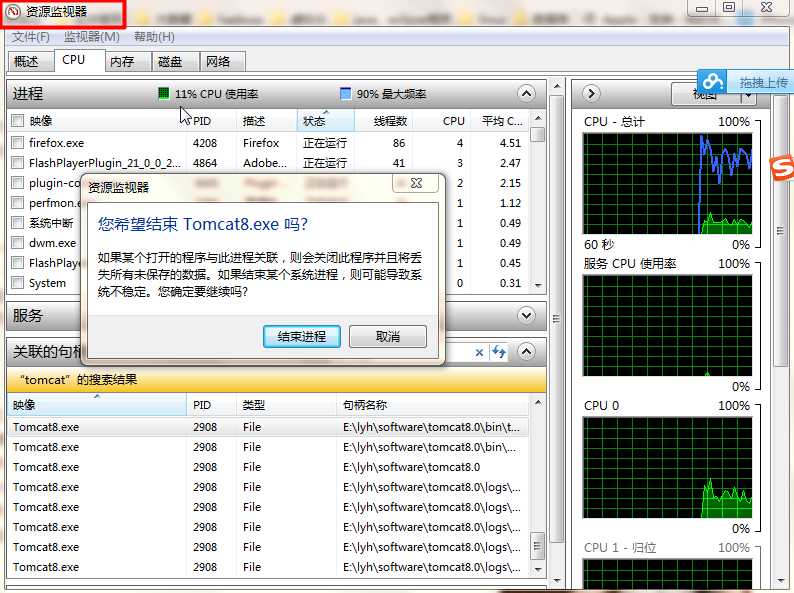
Task: Check the FlashPlayerPlugin_21_0_0_2 process checkbox
Action: [x=18, y=163]
